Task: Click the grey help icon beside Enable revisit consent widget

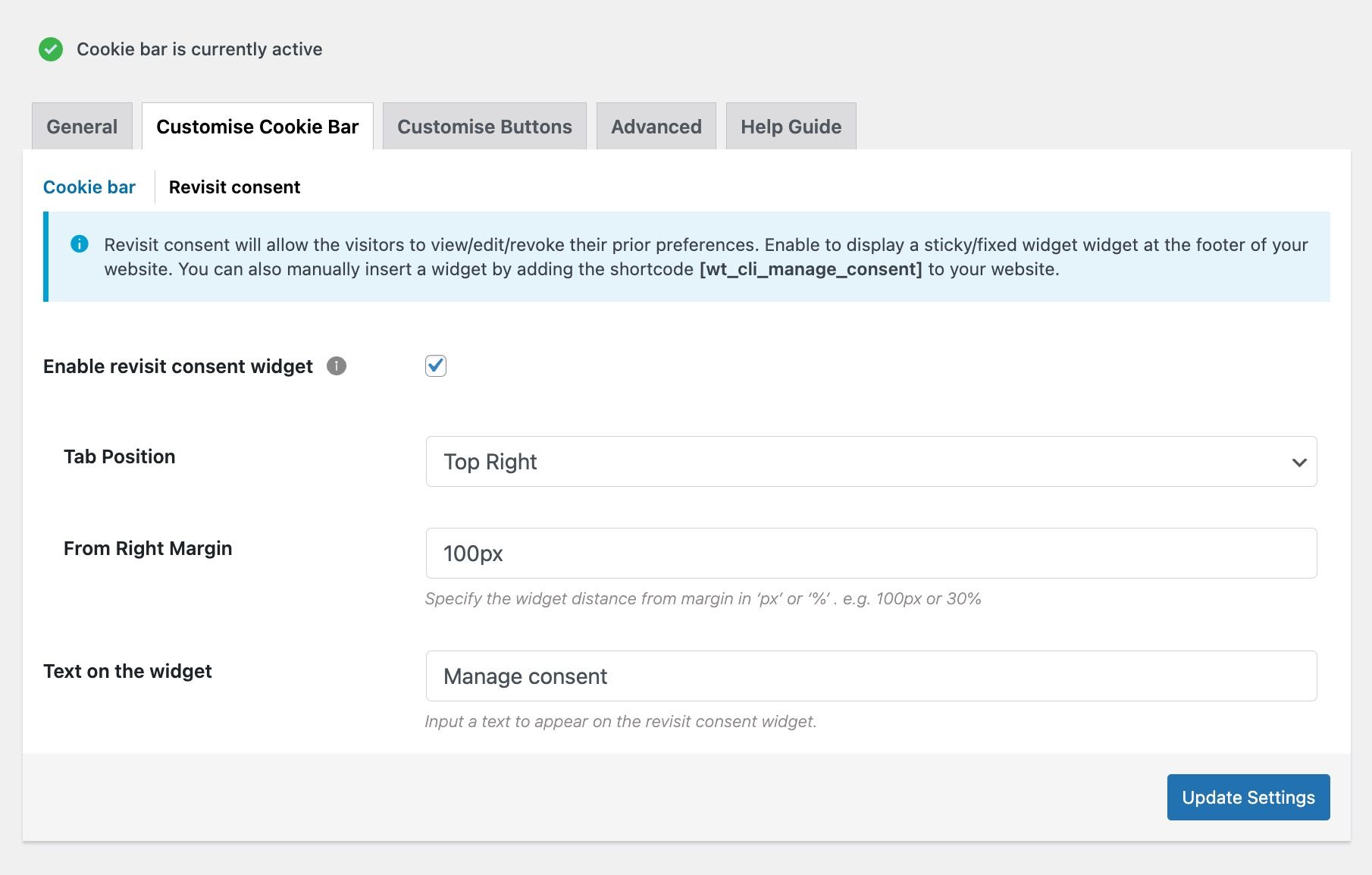Action: pyautogui.click(x=337, y=366)
